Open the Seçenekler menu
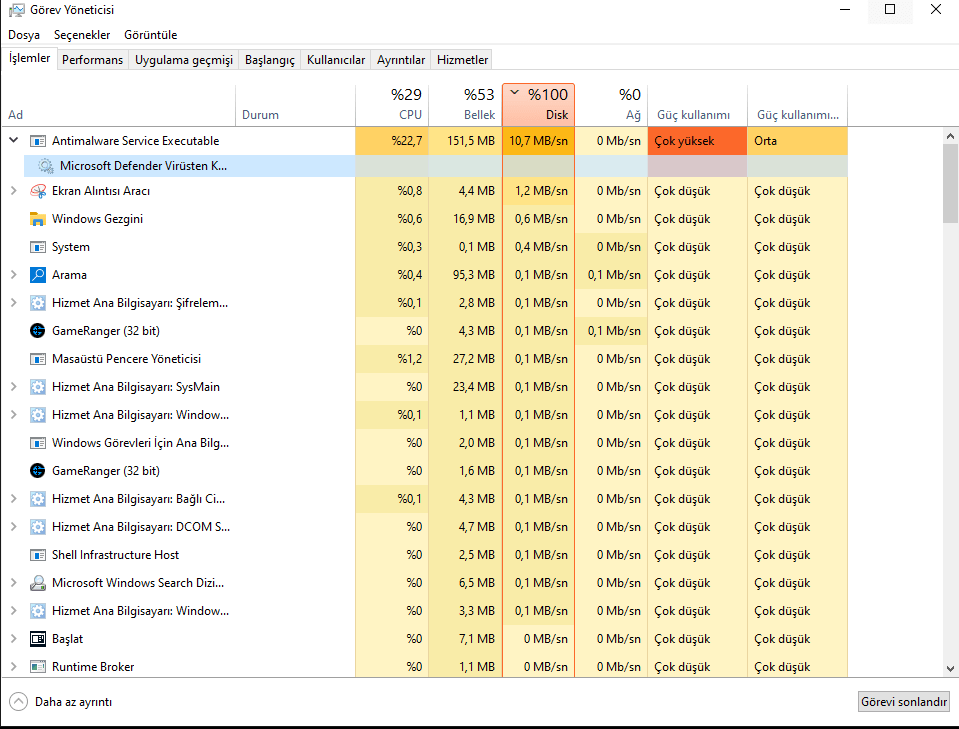The image size is (959, 729). 82,35
